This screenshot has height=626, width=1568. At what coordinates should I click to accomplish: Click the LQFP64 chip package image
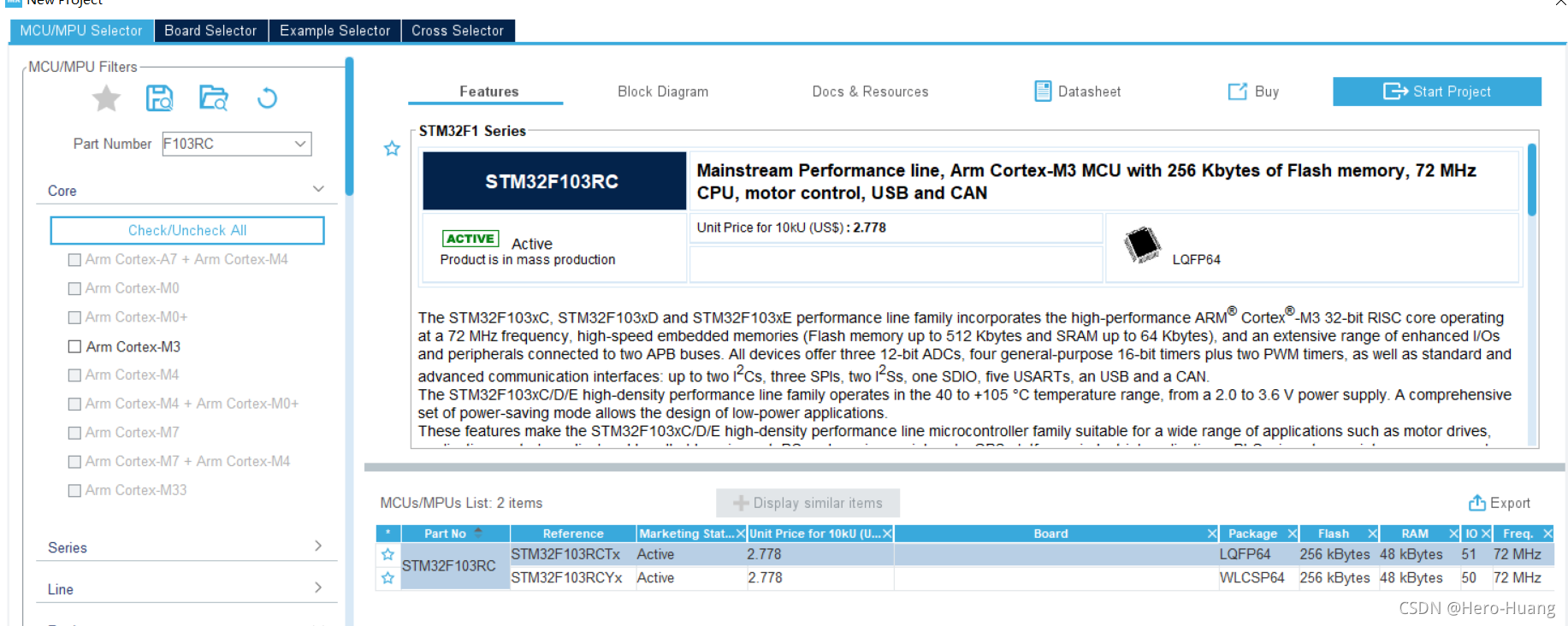click(x=1142, y=245)
